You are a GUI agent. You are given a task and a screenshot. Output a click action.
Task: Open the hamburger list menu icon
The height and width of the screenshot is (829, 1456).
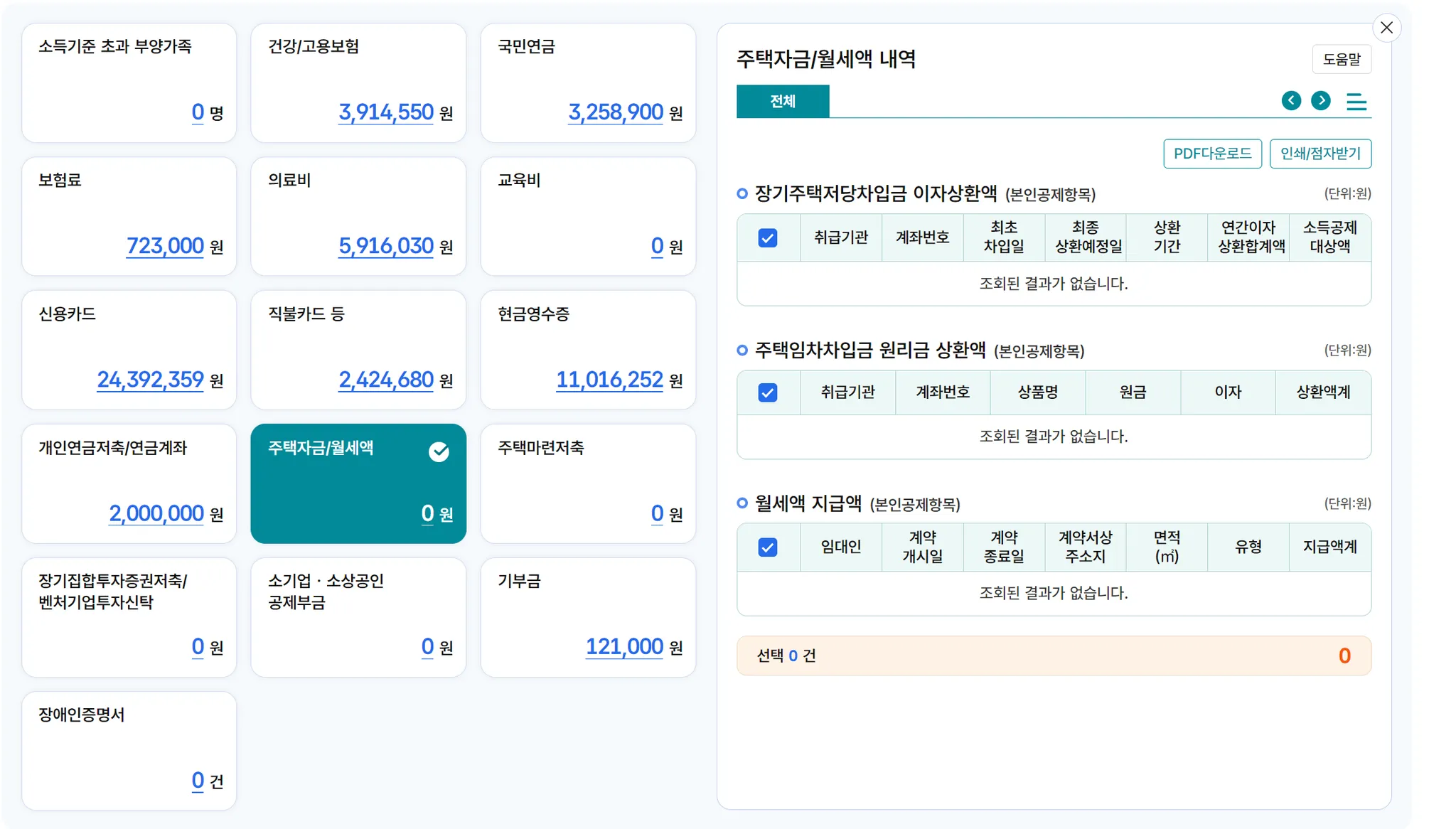(1356, 102)
